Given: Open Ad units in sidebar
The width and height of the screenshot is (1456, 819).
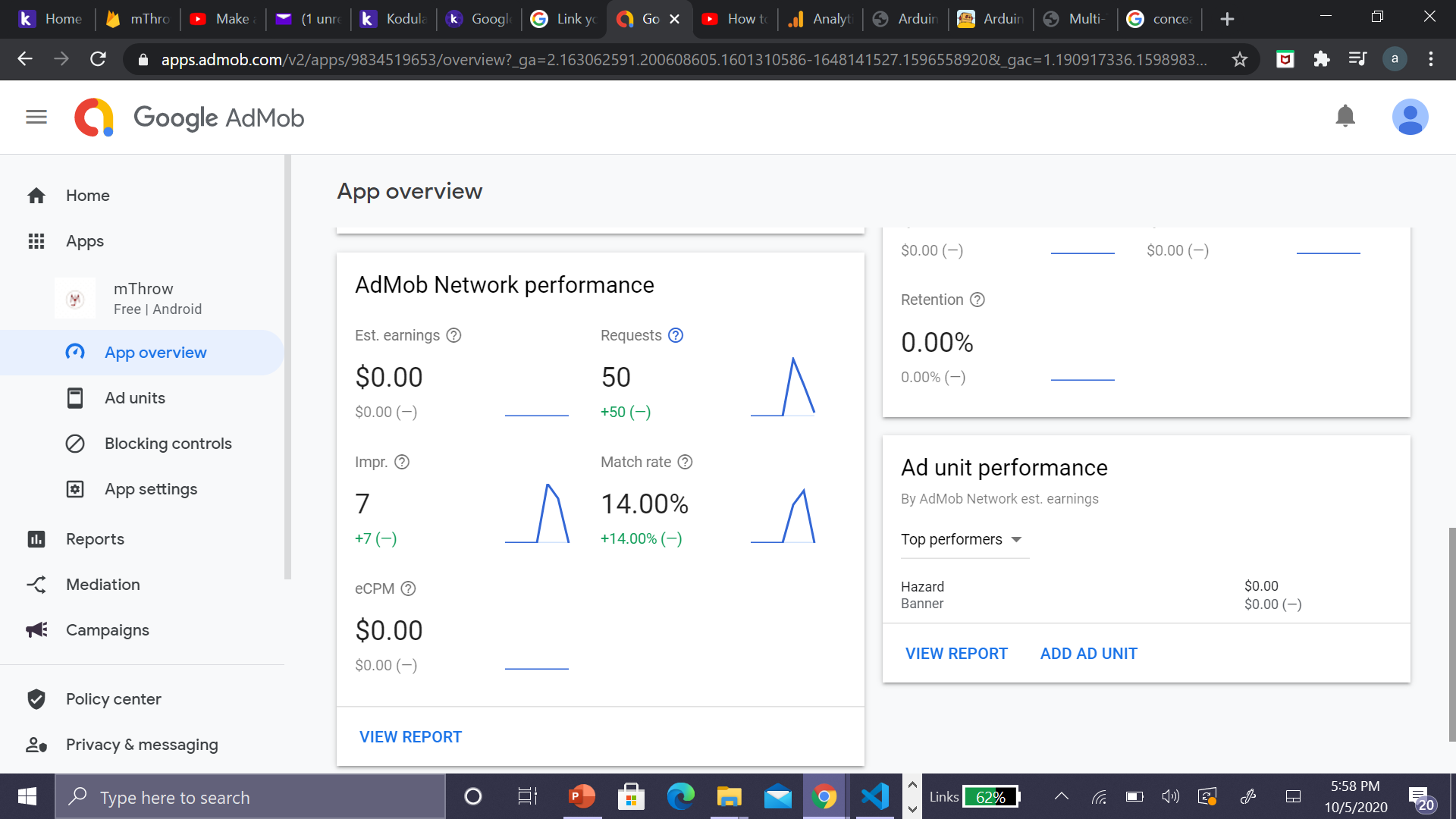Looking at the screenshot, I should pyautogui.click(x=135, y=398).
